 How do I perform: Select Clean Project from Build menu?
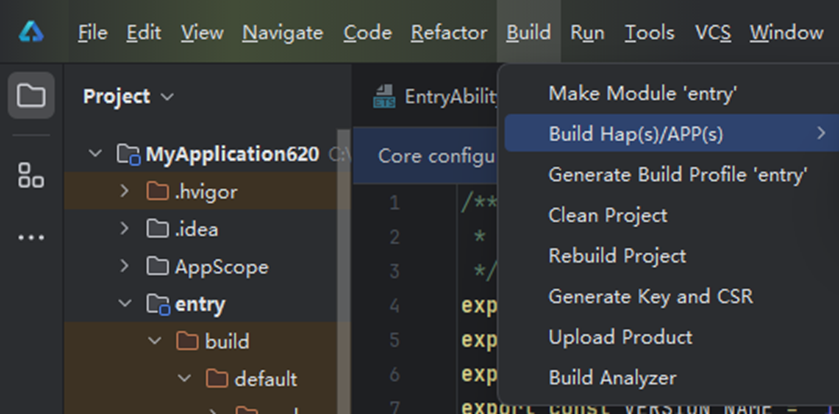pyautogui.click(x=608, y=215)
